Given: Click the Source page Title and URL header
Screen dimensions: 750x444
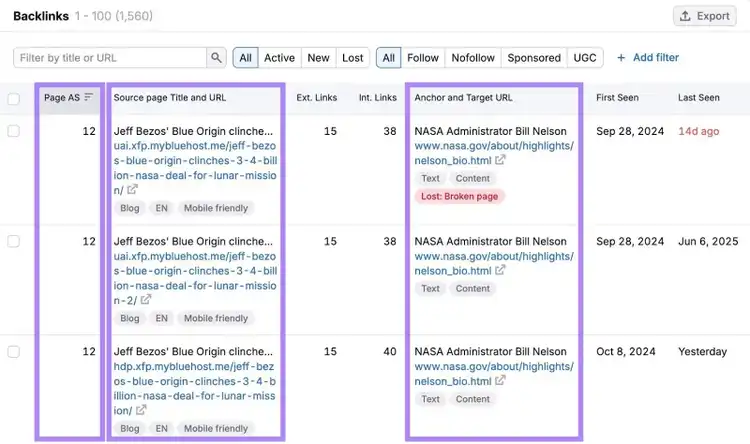Looking at the screenshot, I should pyautogui.click(x=170, y=98).
